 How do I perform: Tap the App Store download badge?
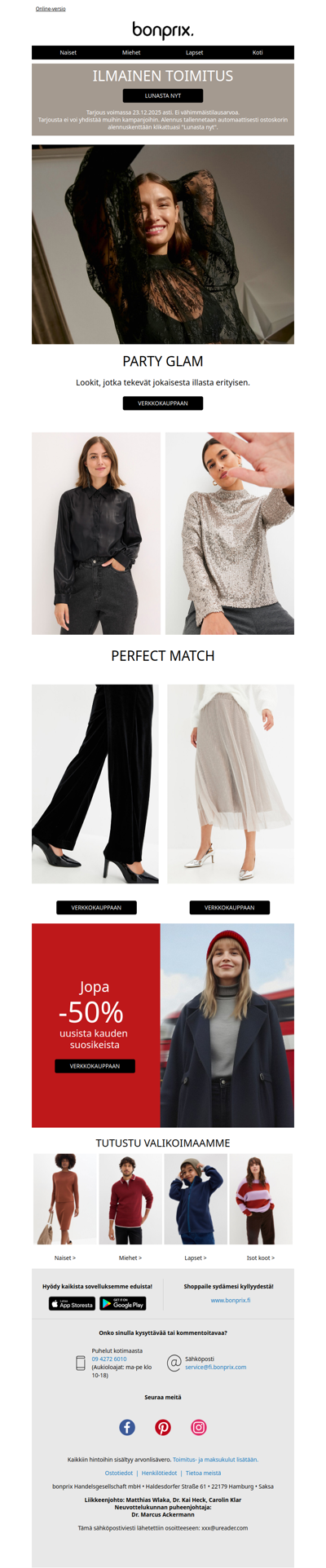coord(72,1304)
